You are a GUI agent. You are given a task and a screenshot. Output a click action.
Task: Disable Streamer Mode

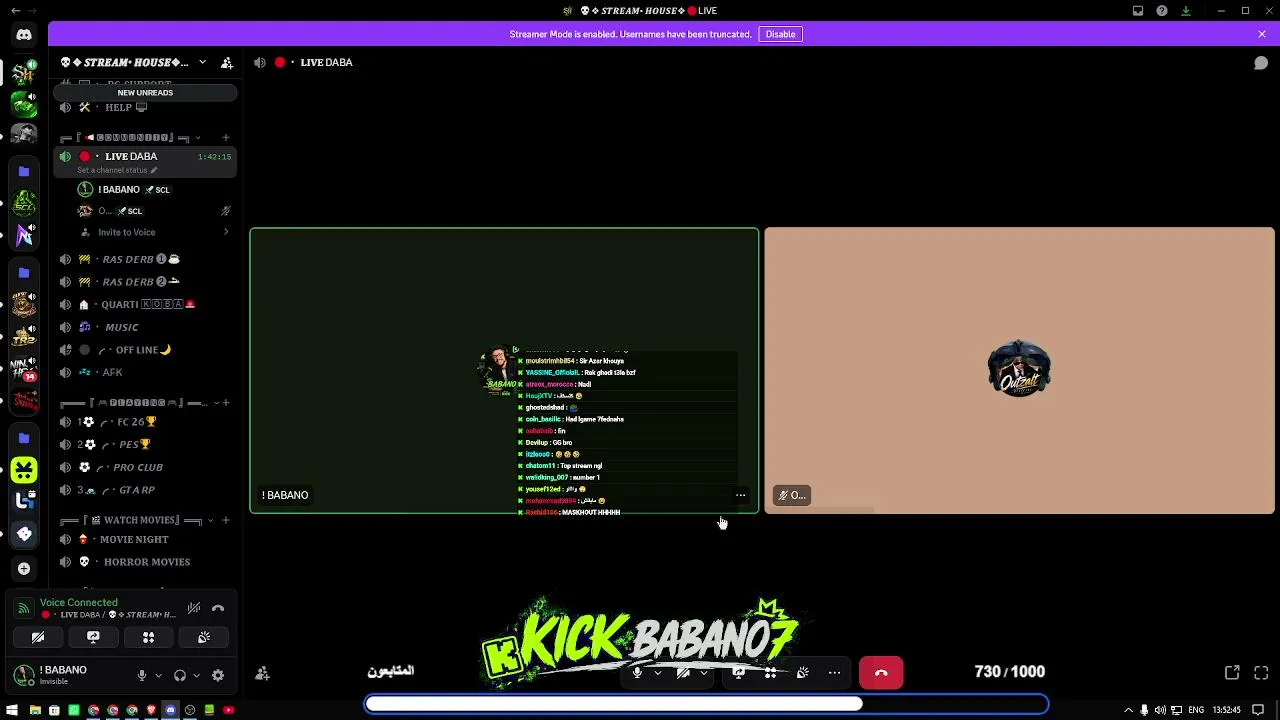[x=780, y=34]
